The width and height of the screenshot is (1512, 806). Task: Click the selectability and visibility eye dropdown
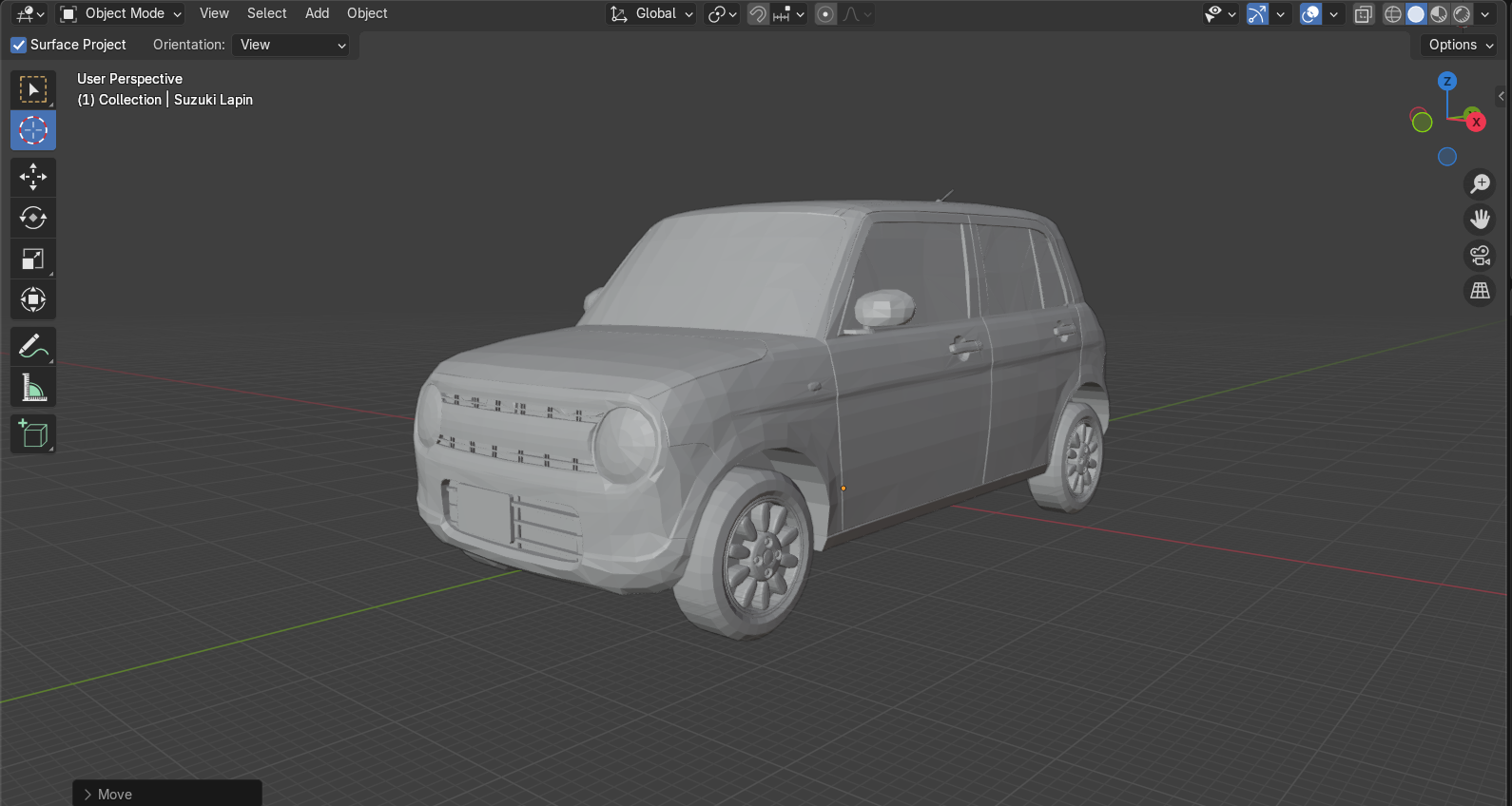coord(1221,14)
